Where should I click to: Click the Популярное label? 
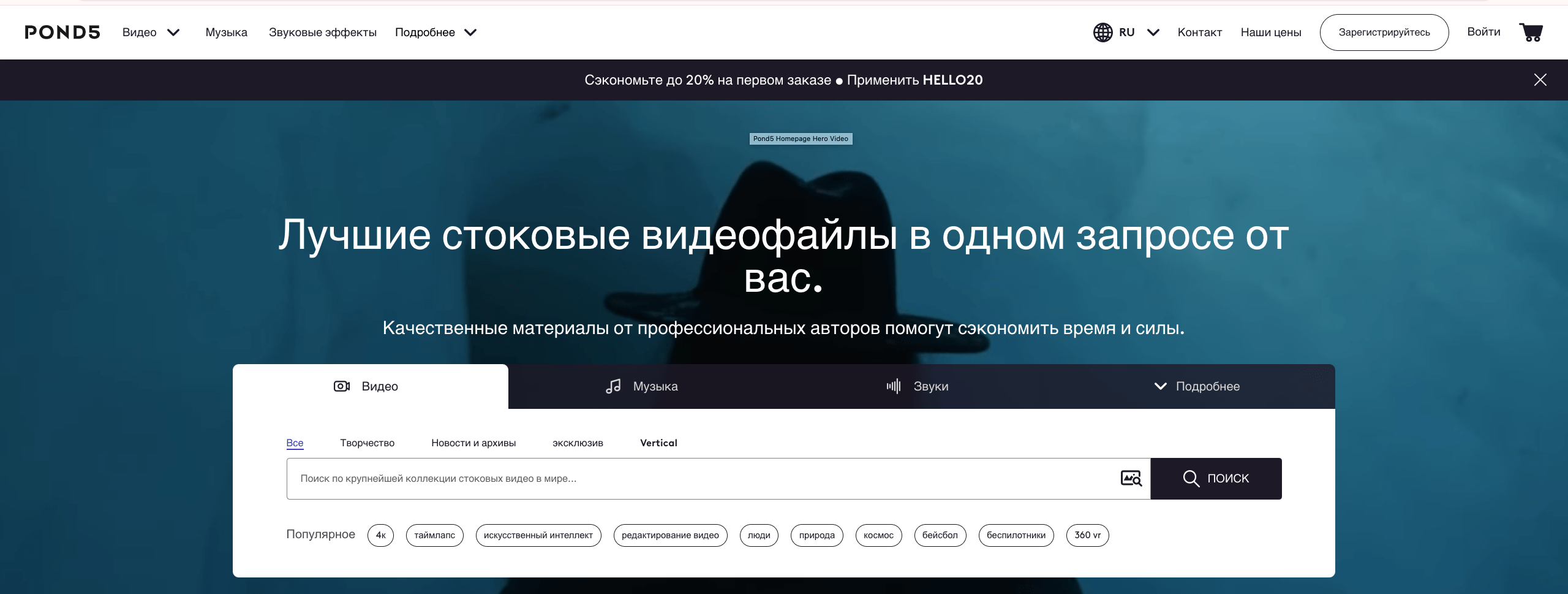pos(320,534)
